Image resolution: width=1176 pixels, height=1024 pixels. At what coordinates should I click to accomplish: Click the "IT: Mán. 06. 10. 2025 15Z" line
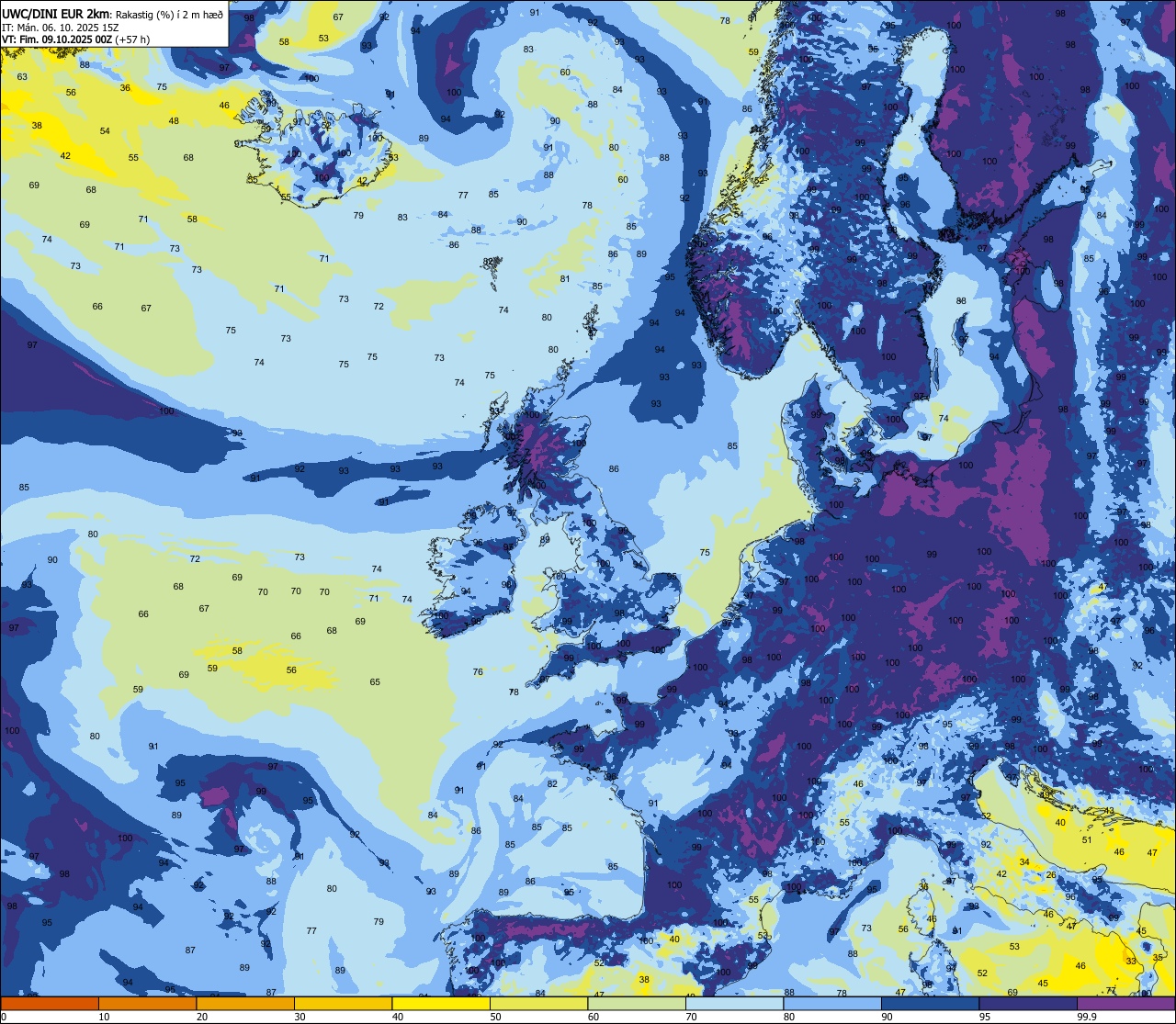pos(61,28)
